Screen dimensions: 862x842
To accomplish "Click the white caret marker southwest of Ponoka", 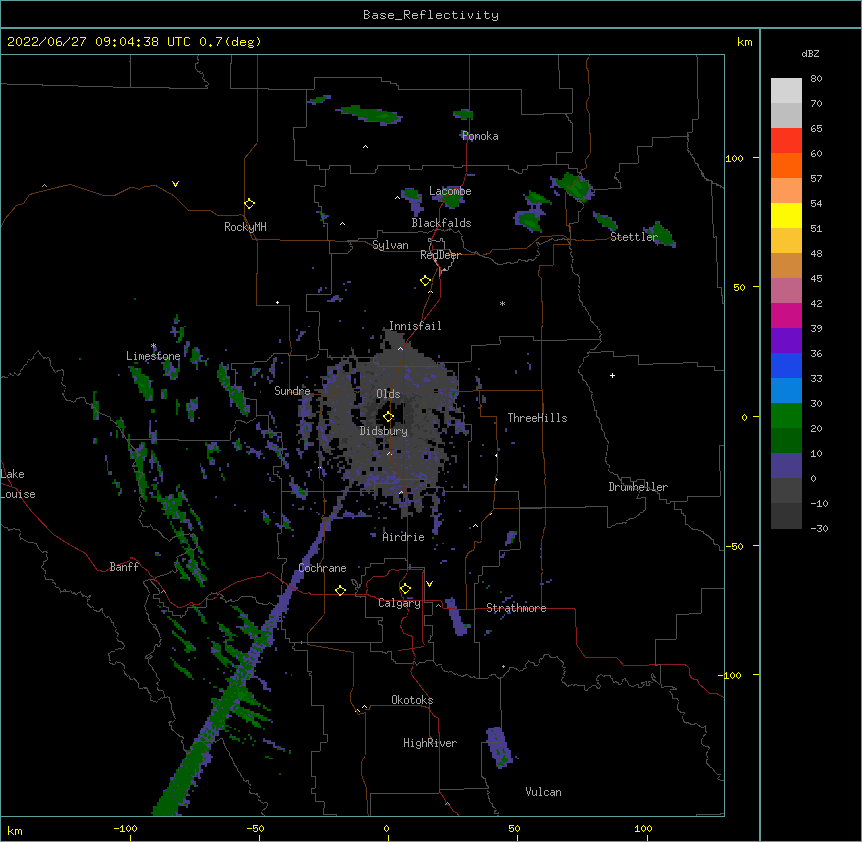I will pos(365,147).
